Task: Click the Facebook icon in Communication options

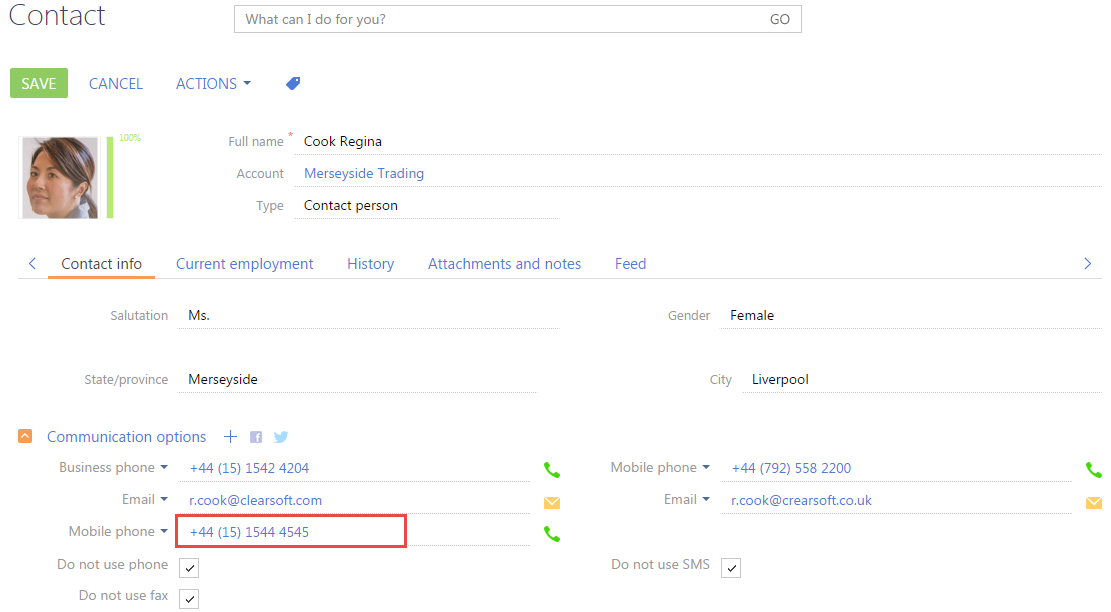Action: (x=256, y=437)
